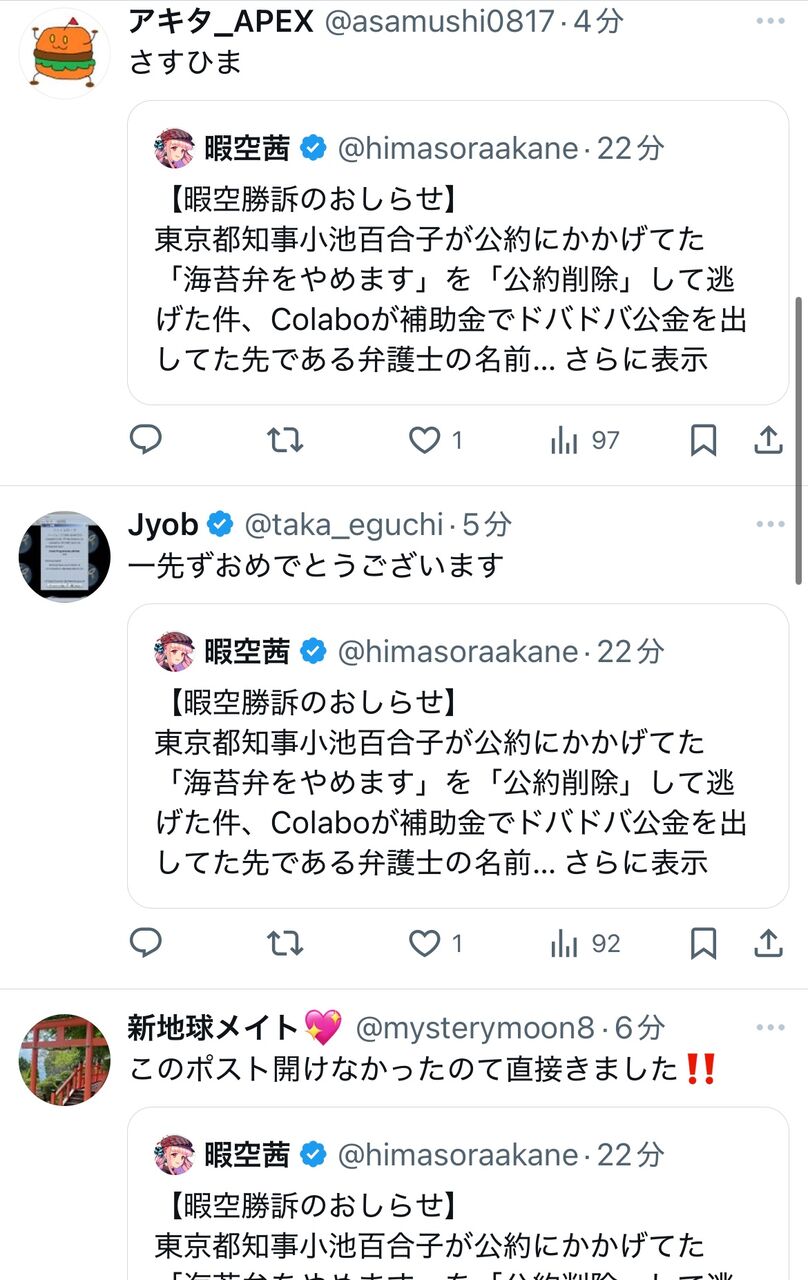This screenshot has height=1280, width=808.
Task: Open more options for アキタ_APEX post
Action: (x=770, y=21)
